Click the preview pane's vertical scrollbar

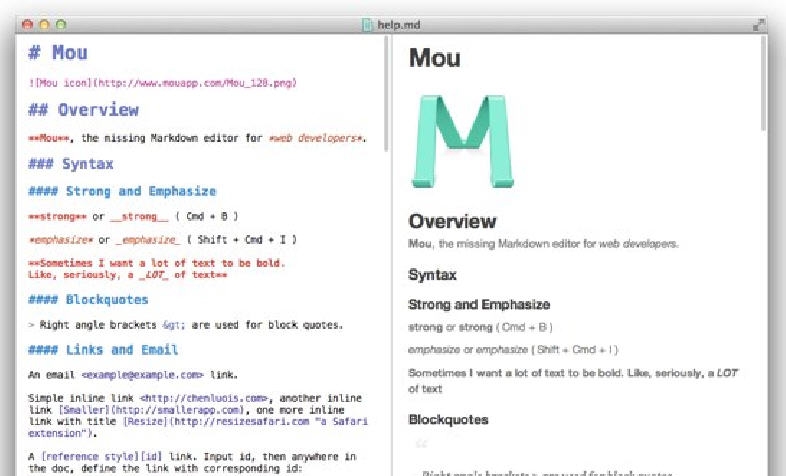(x=765, y=85)
